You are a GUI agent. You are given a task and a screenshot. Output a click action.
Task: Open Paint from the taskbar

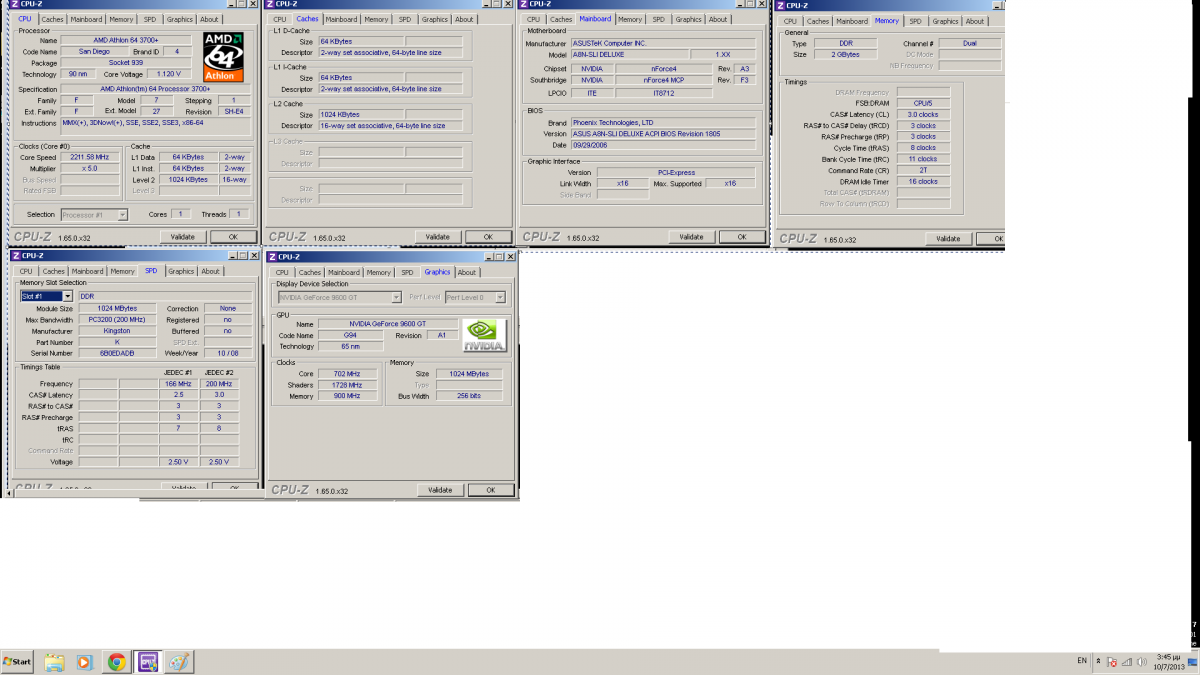click(x=179, y=662)
